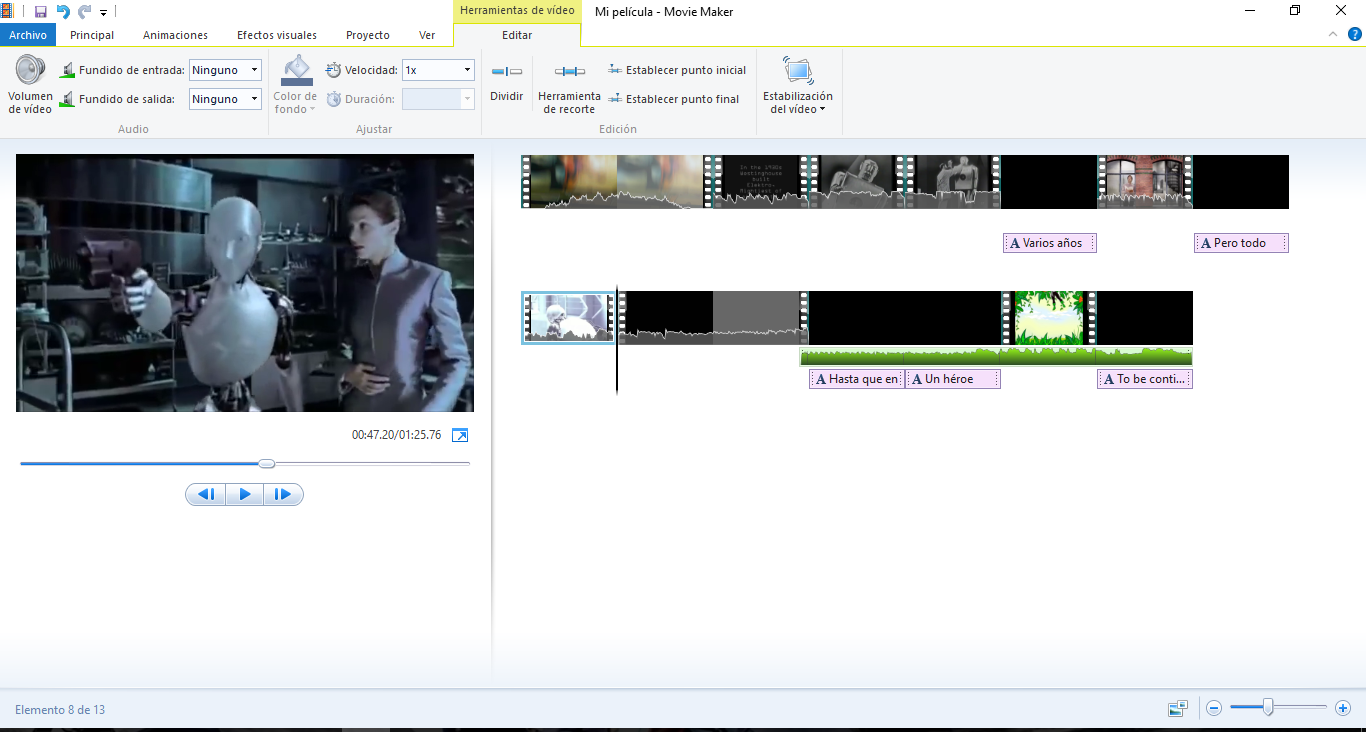This screenshot has width=1366, height=732.
Task: Select the 'Hasta que en' caption
Action: [x=857, y=379]
